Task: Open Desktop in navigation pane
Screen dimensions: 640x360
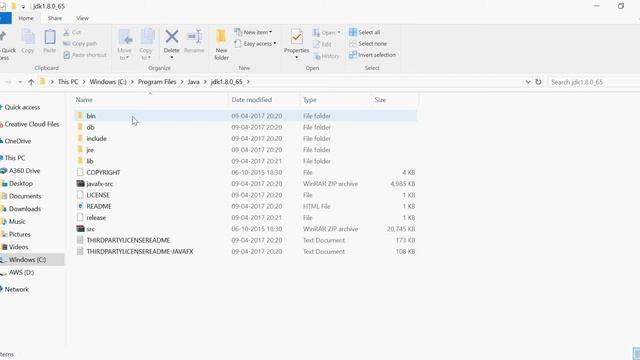Action: (20, 184)
